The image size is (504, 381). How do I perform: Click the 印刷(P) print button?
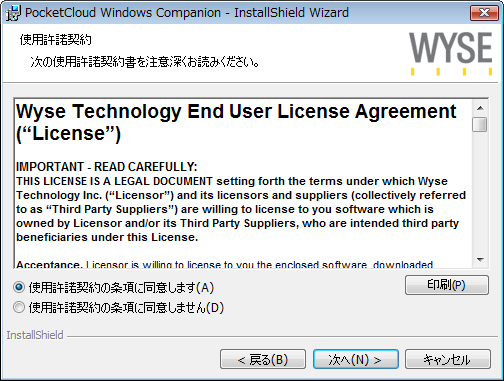[447, 285]
